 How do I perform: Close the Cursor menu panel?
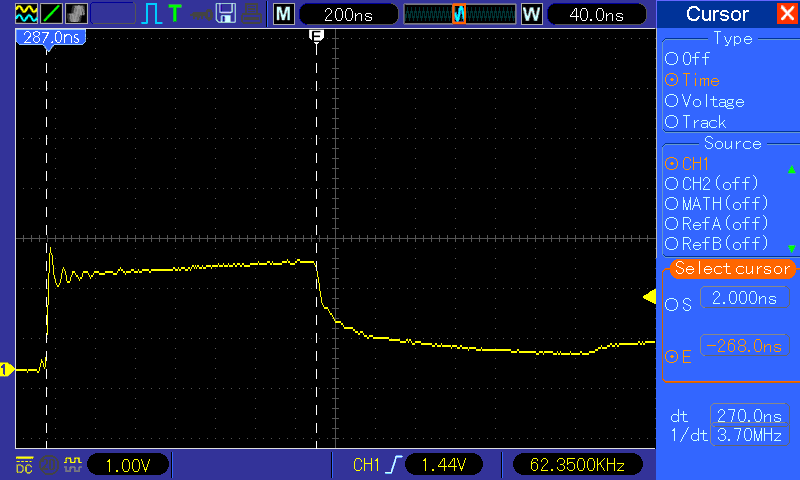click(787, 14)
